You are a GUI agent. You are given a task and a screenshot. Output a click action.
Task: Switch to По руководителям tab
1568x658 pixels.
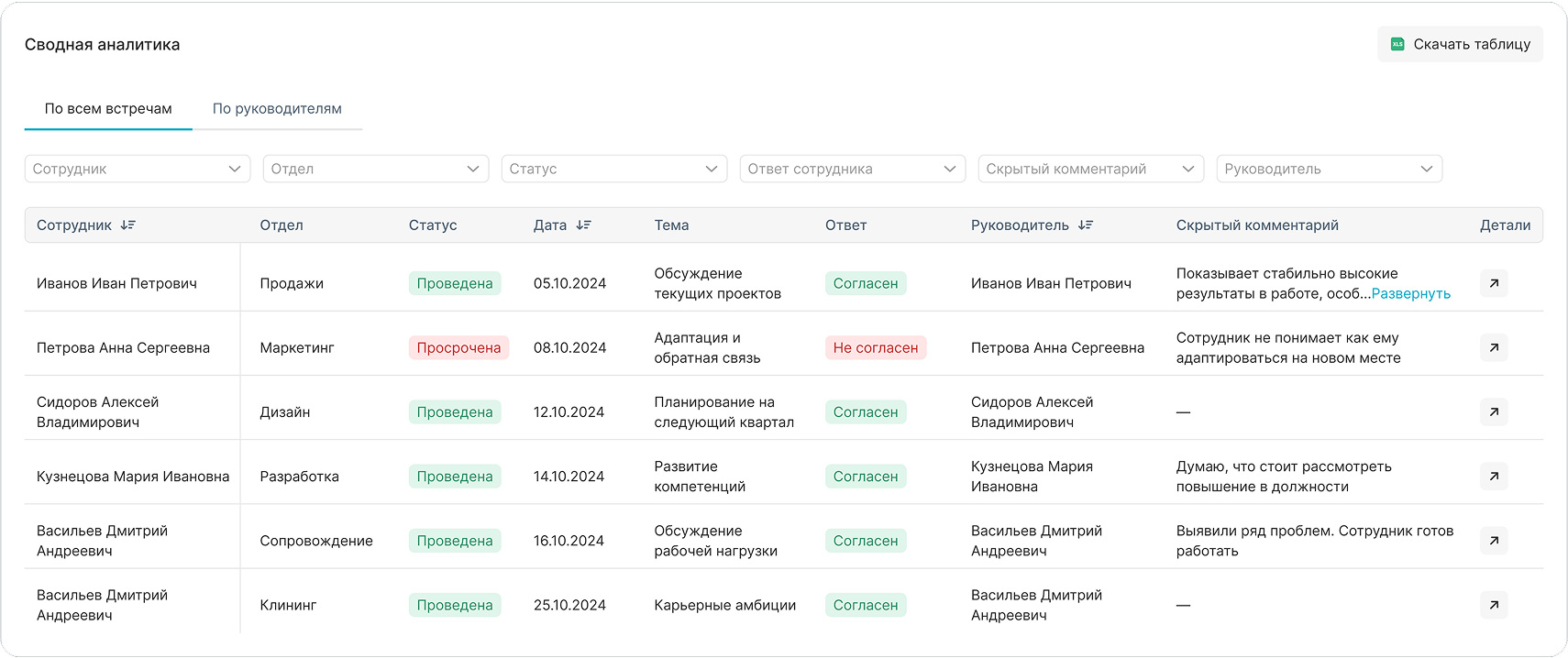[x=277, y=109]
